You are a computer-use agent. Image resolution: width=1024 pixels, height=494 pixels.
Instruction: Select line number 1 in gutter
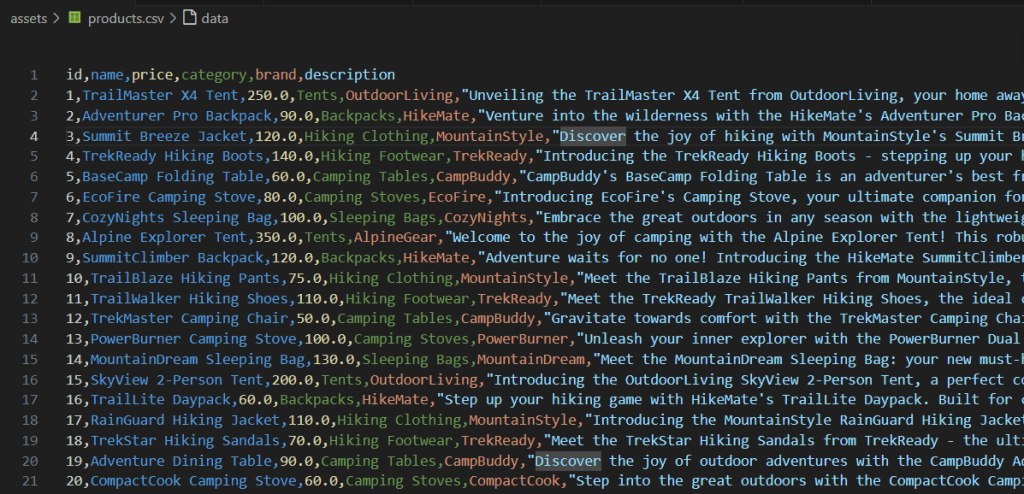click(x=33, y=75)
